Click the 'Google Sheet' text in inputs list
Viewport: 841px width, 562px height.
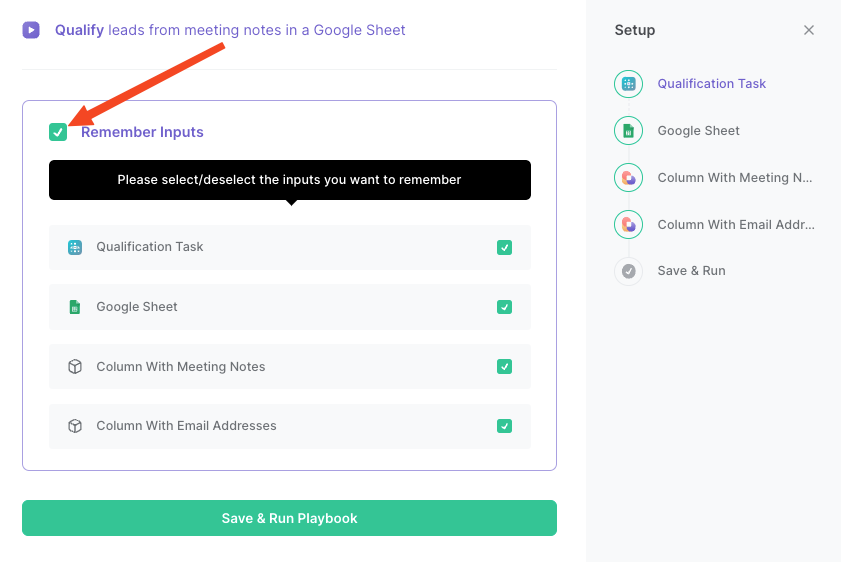[137, 307]
